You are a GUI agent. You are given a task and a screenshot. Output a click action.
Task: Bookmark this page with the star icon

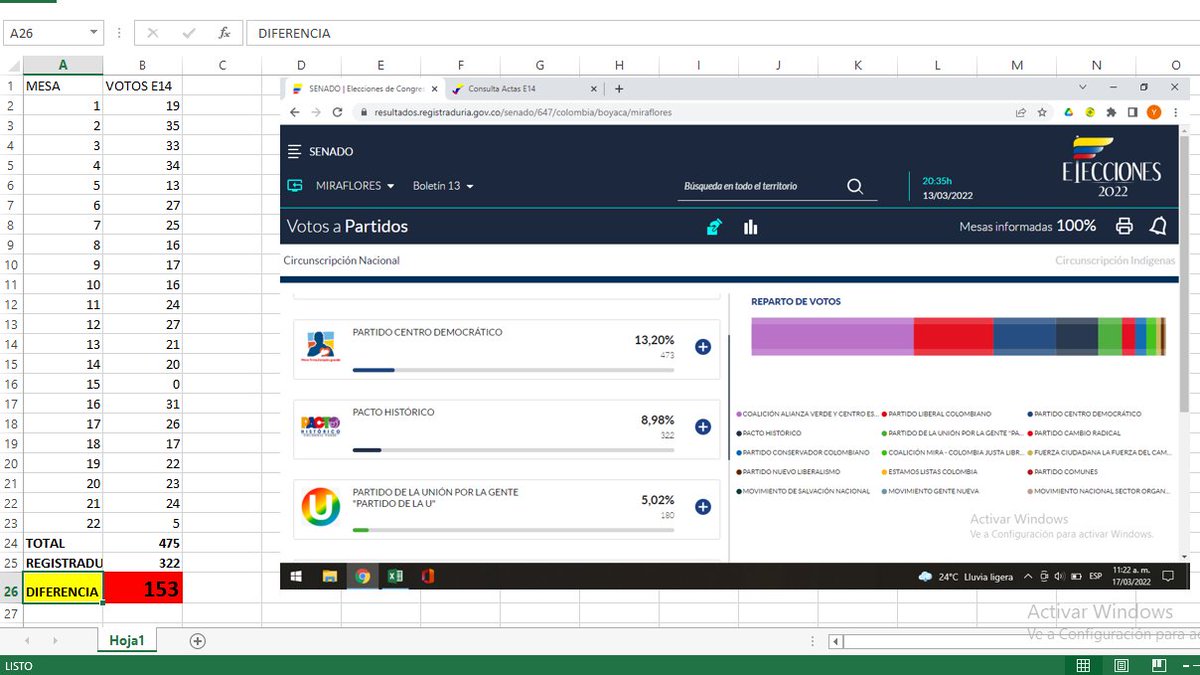(x=1042, y=113)
